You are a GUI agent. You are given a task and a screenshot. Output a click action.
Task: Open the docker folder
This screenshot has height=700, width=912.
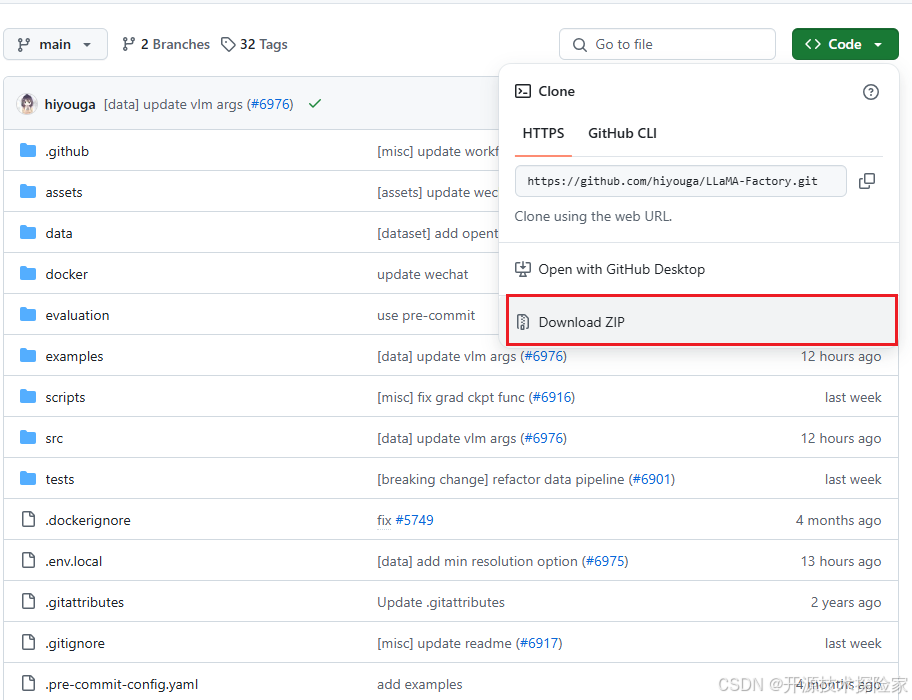[66, 274]
